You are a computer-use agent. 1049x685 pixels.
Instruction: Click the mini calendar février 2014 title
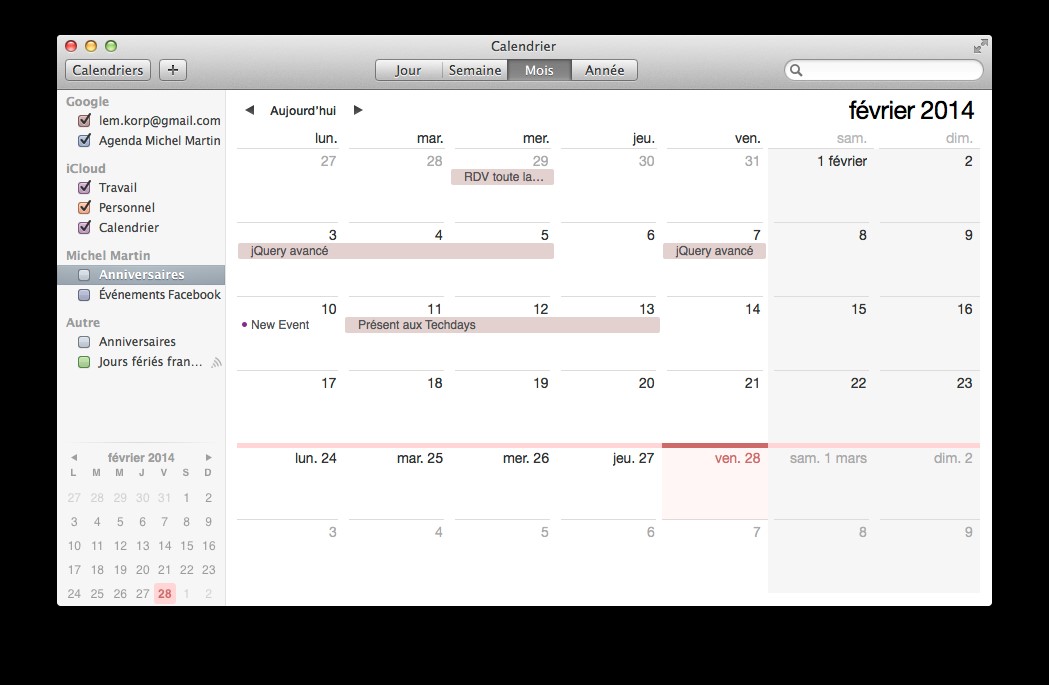pos(141,458)
